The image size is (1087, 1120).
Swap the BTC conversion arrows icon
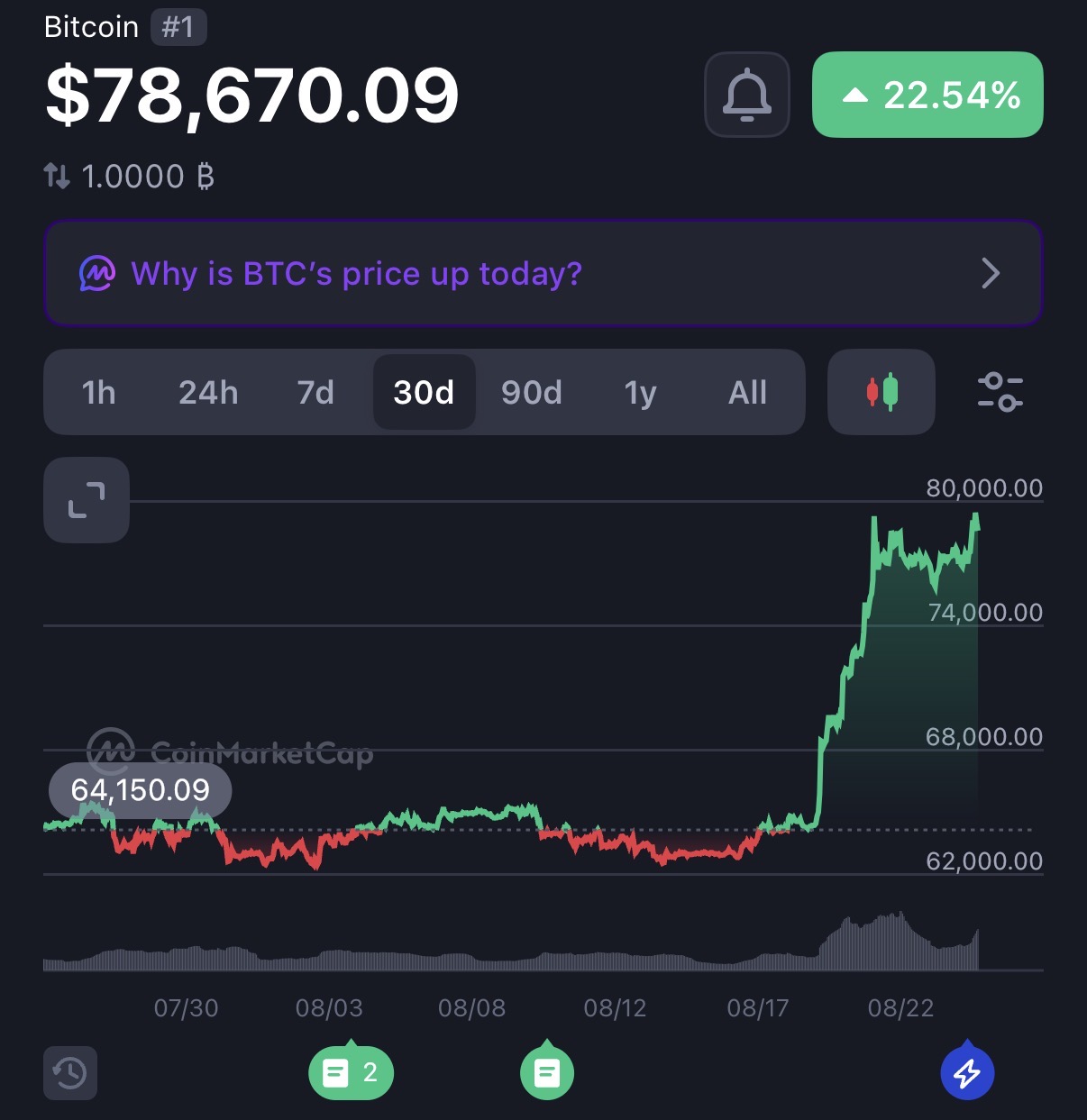pyautogui.click(x=57, y=176)
